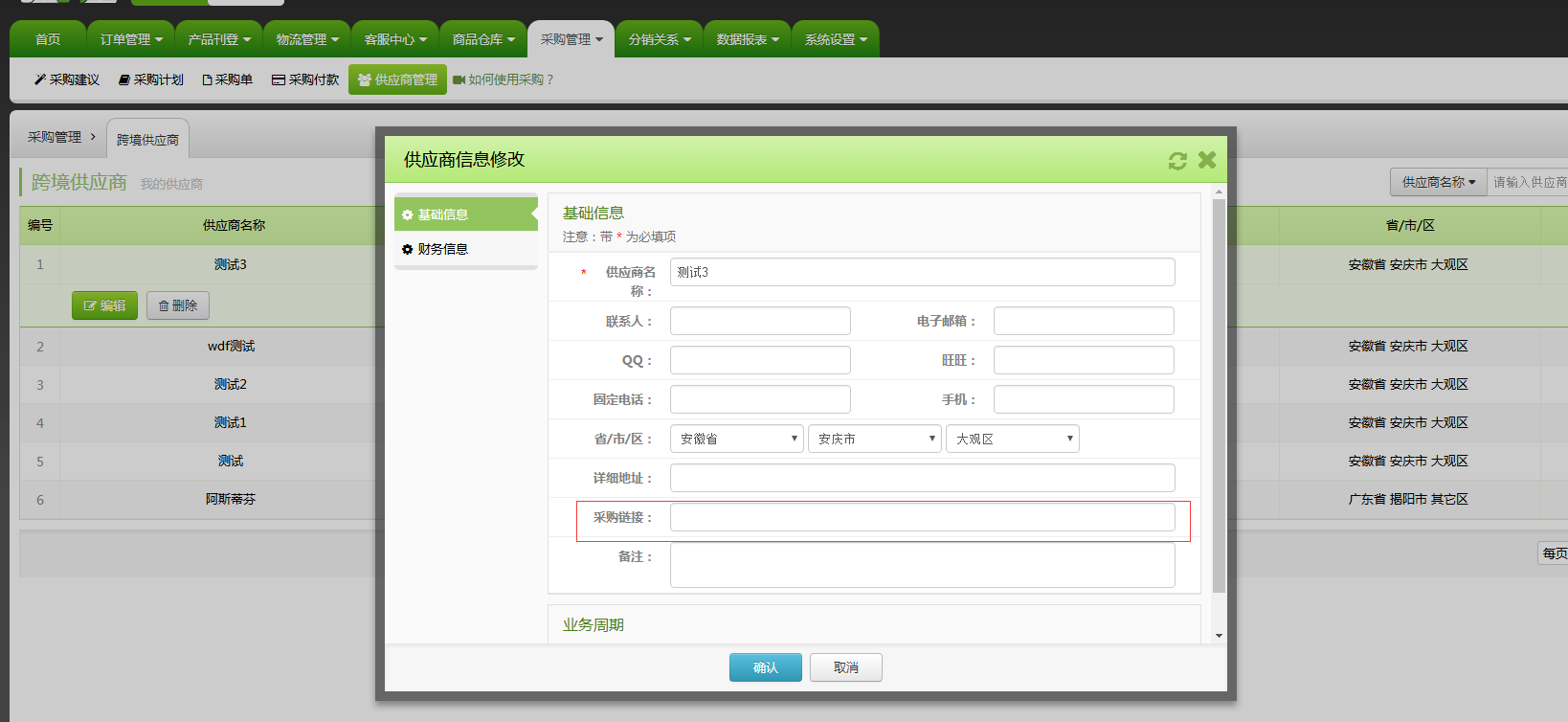Viewport: 1568px width, 722px height.
Task: Click supplier name wdf测试 in table
Action: pyautogui.click(x=231, y=346)
